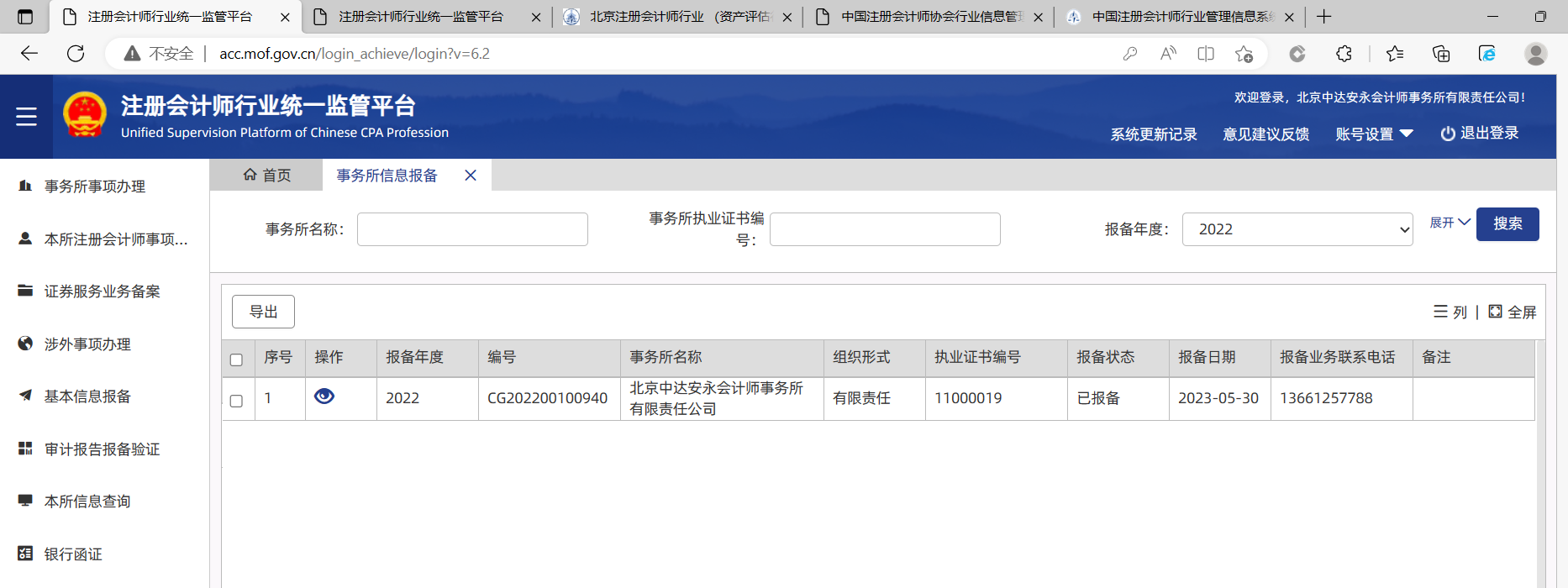Image resolution: width=1568 pixels, height=588 pixels.
Task: Click the eye icon to view record
Action: (324, 396)
